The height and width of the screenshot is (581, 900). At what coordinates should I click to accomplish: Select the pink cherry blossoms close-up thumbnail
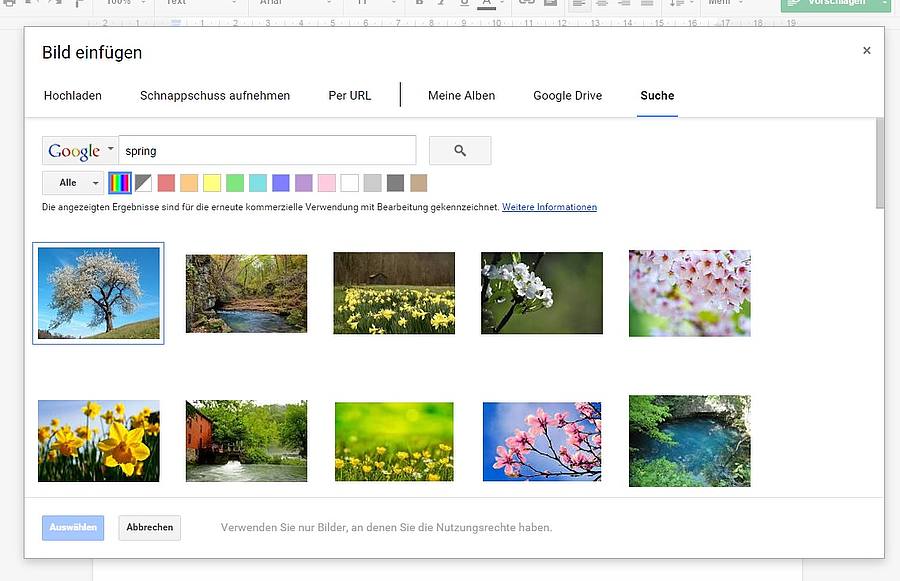(x=689, y=293)
